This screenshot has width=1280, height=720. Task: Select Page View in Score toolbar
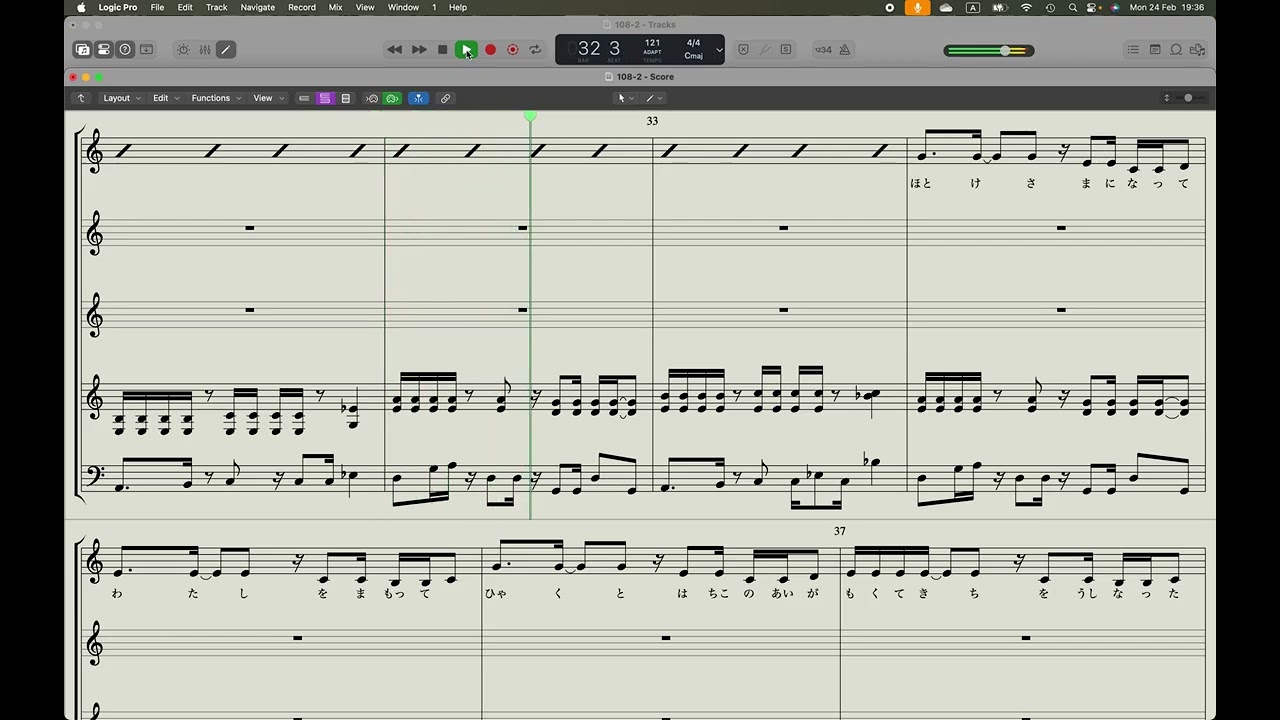[346, 98]
